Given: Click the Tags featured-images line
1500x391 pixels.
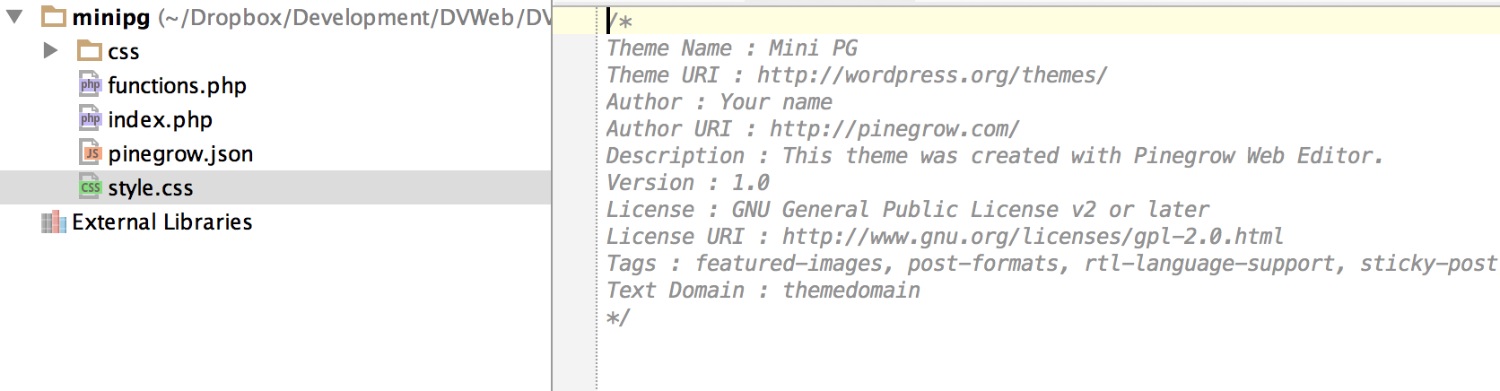Looking at the screenshot, I should 1052,264.
